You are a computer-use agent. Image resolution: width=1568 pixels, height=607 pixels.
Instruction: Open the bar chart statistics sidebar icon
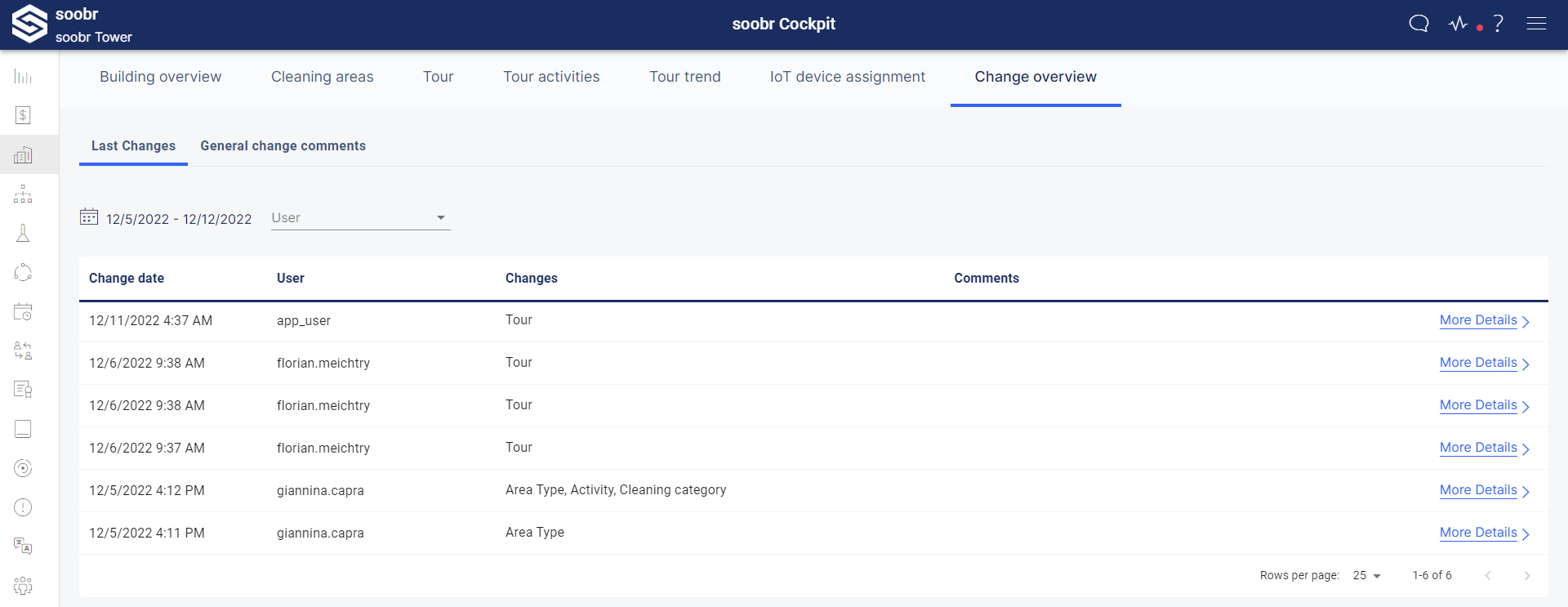tap(23, 77)
